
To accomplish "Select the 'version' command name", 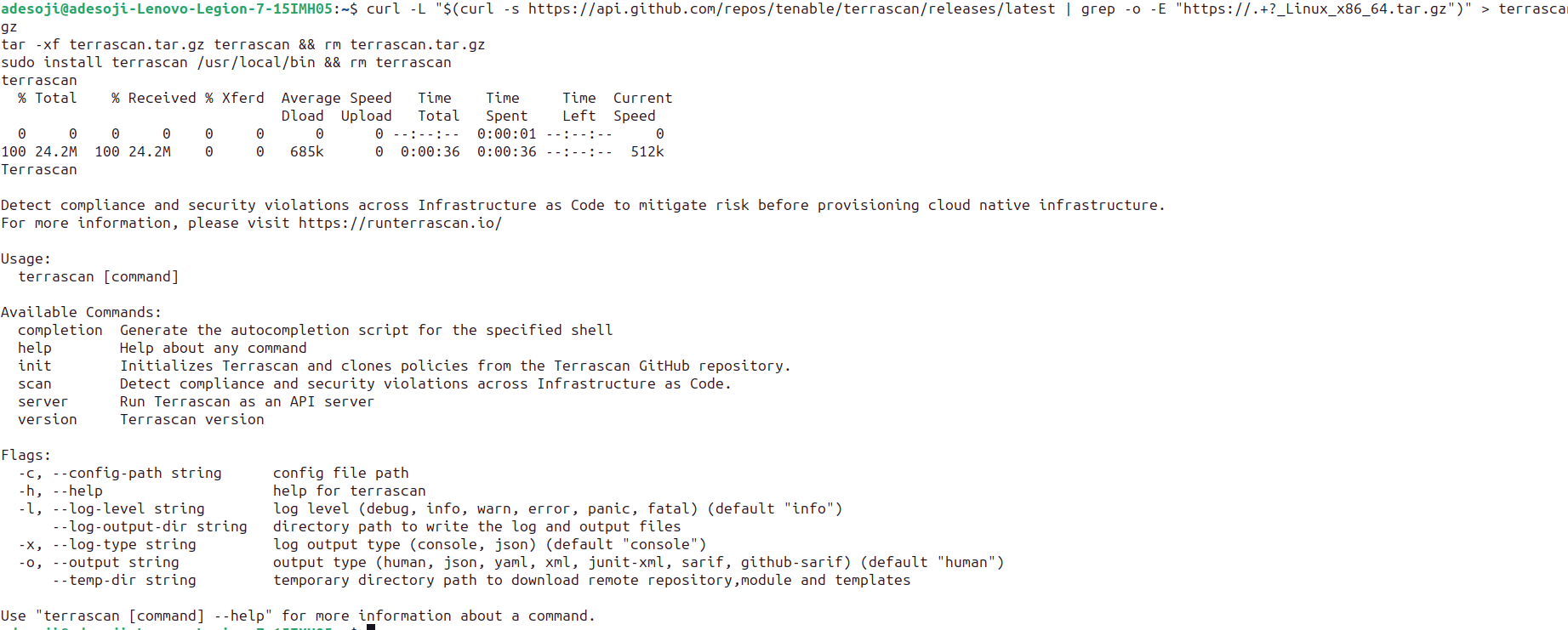I will pyautogui.click(x=48, y=420).
